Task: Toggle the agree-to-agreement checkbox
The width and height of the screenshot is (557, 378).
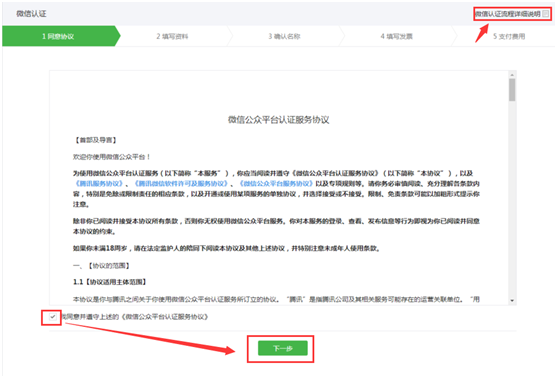Action: point(53,317)
